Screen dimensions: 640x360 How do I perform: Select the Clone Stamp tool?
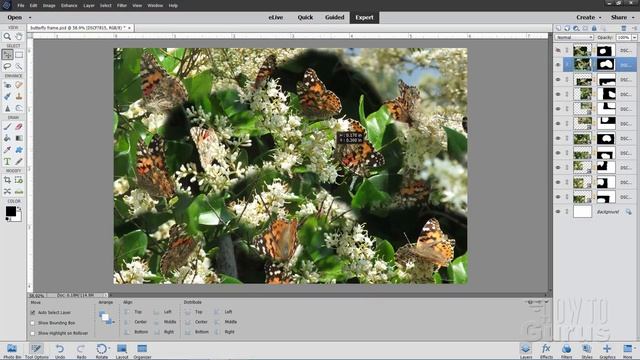pyautogui.click(x=19, y=96)
